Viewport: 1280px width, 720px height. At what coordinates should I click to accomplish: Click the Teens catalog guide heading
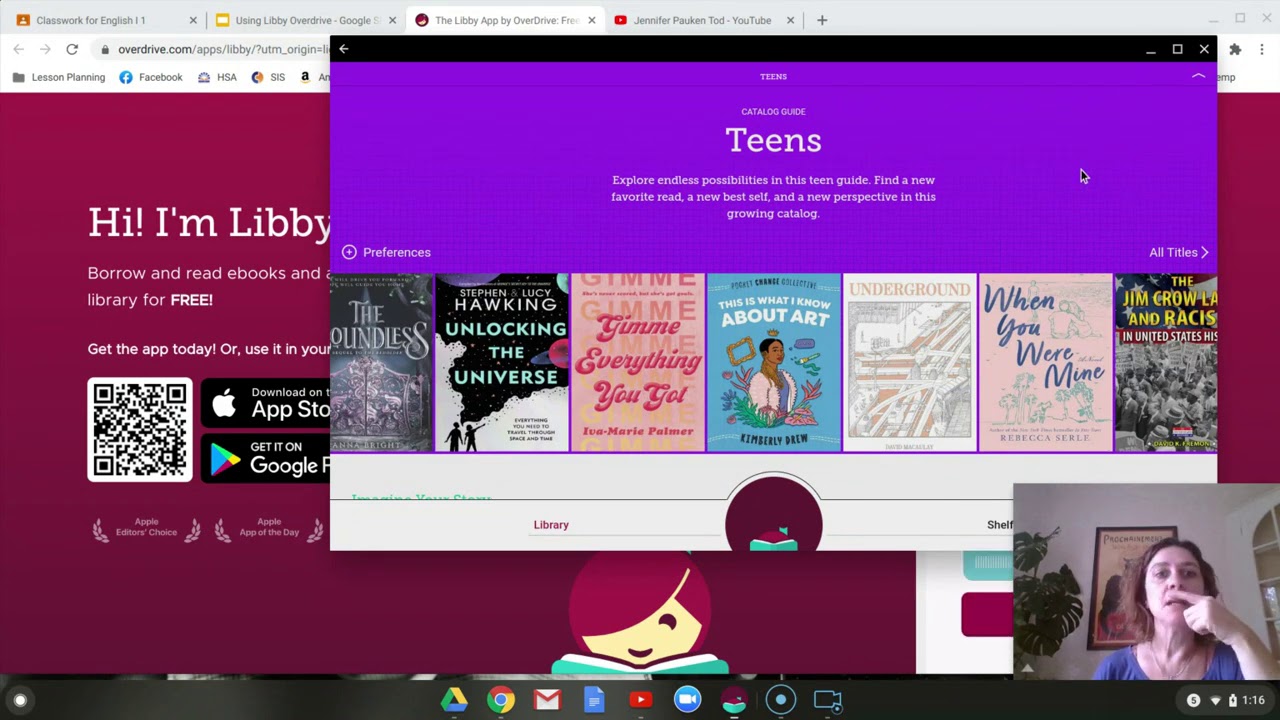[x=773, y=140]
